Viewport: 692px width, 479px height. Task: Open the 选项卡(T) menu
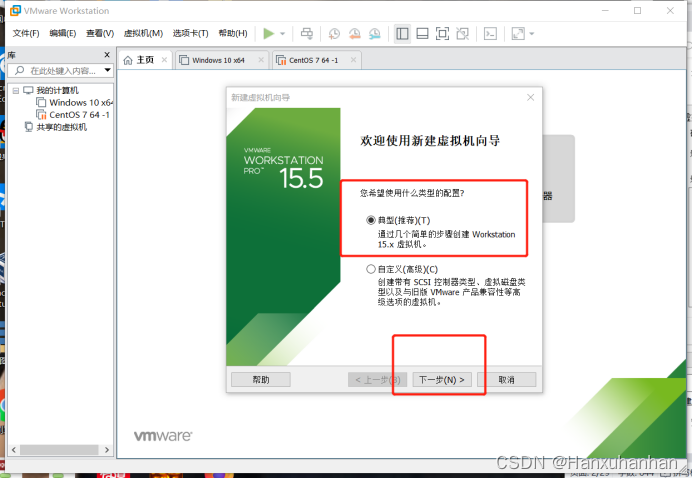(x=190, y=33)
